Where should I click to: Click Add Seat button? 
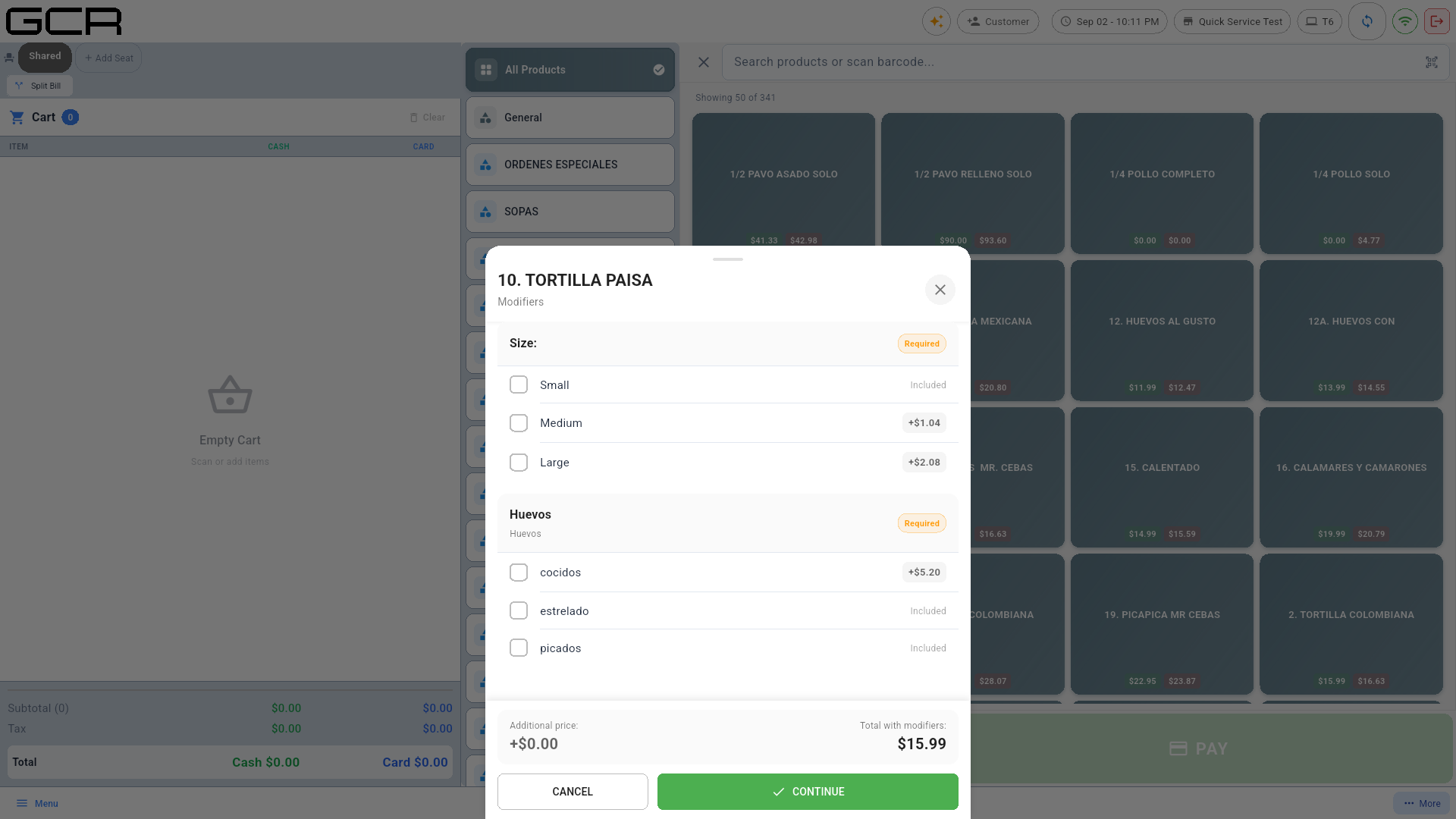coord(108,58)
